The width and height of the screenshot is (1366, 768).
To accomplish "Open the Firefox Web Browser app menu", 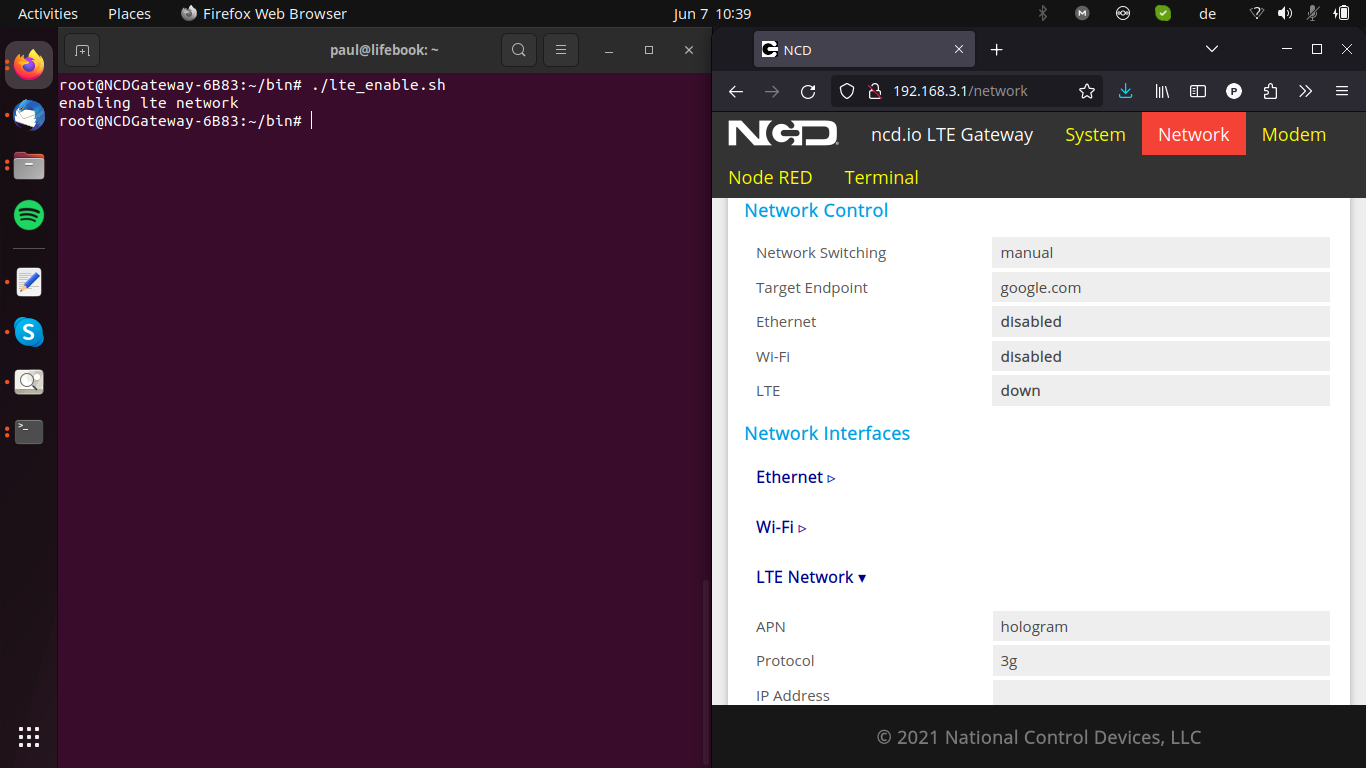I will tap(264, 13).
